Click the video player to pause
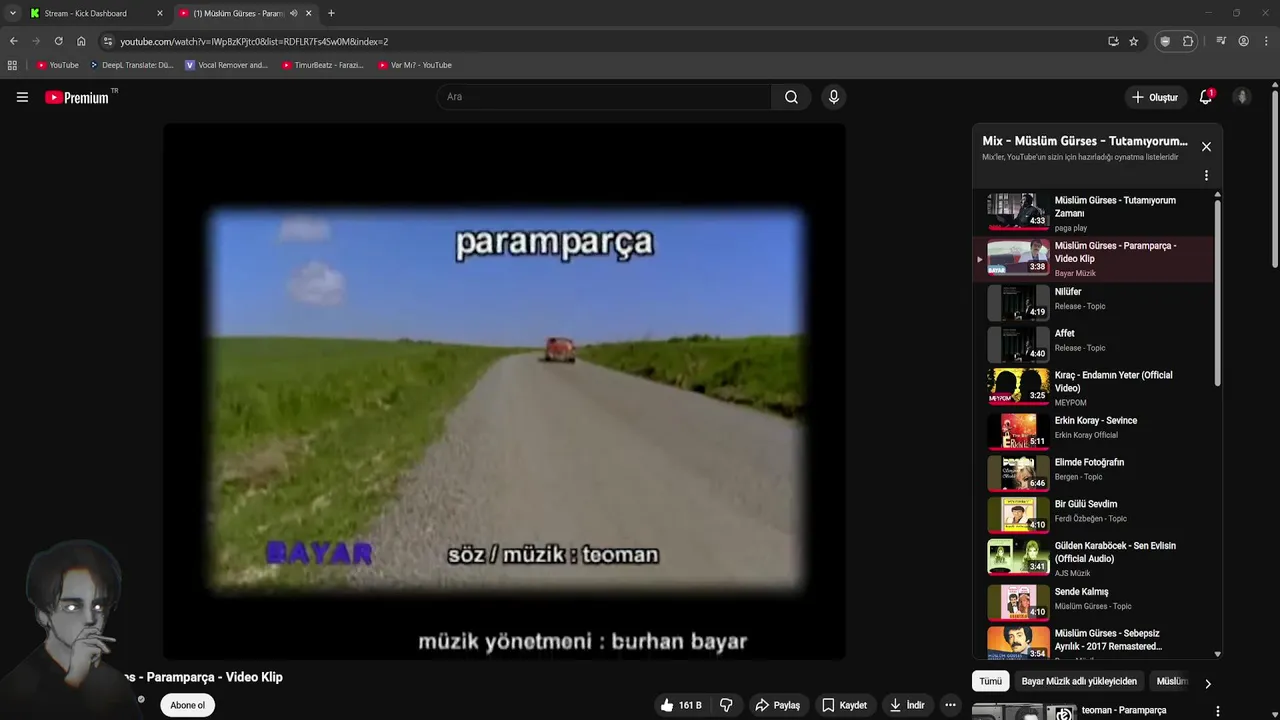 click(505, 391)
